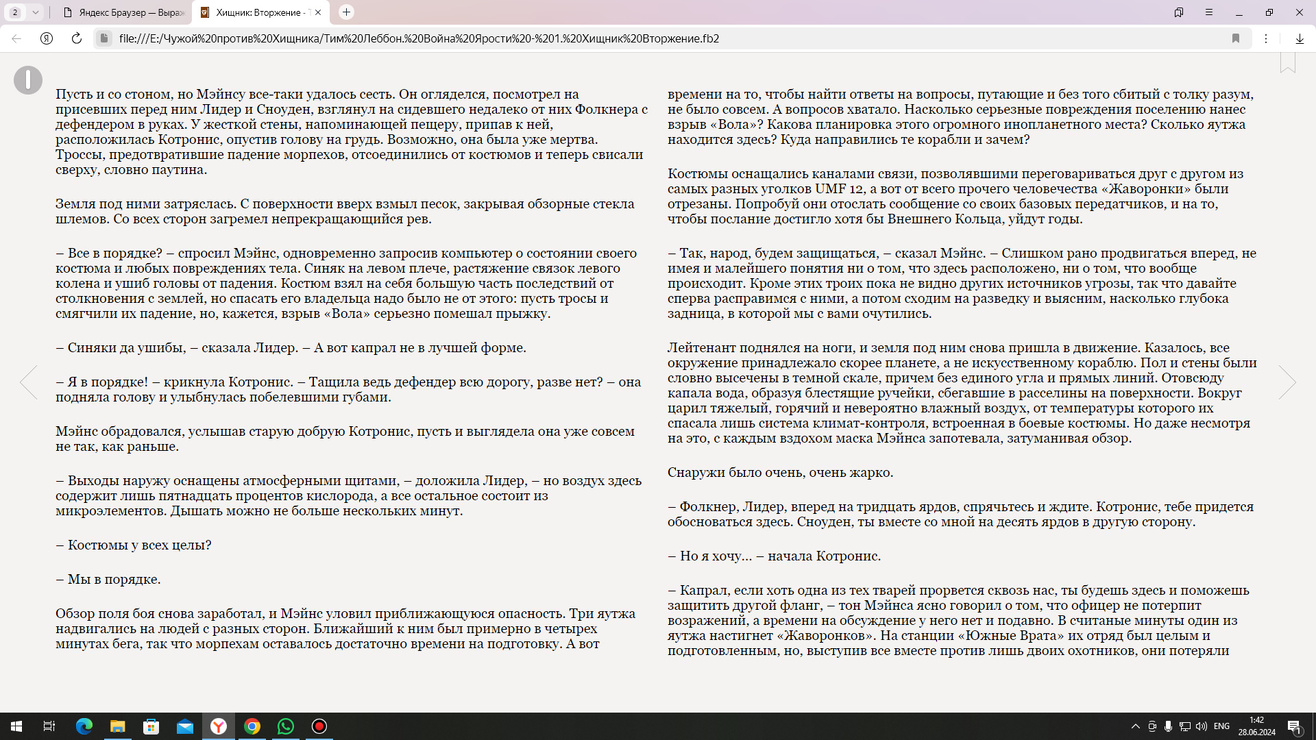Click the line starting '– Синяки да ушибы'
1316x740 pixels.
(291, 348)
